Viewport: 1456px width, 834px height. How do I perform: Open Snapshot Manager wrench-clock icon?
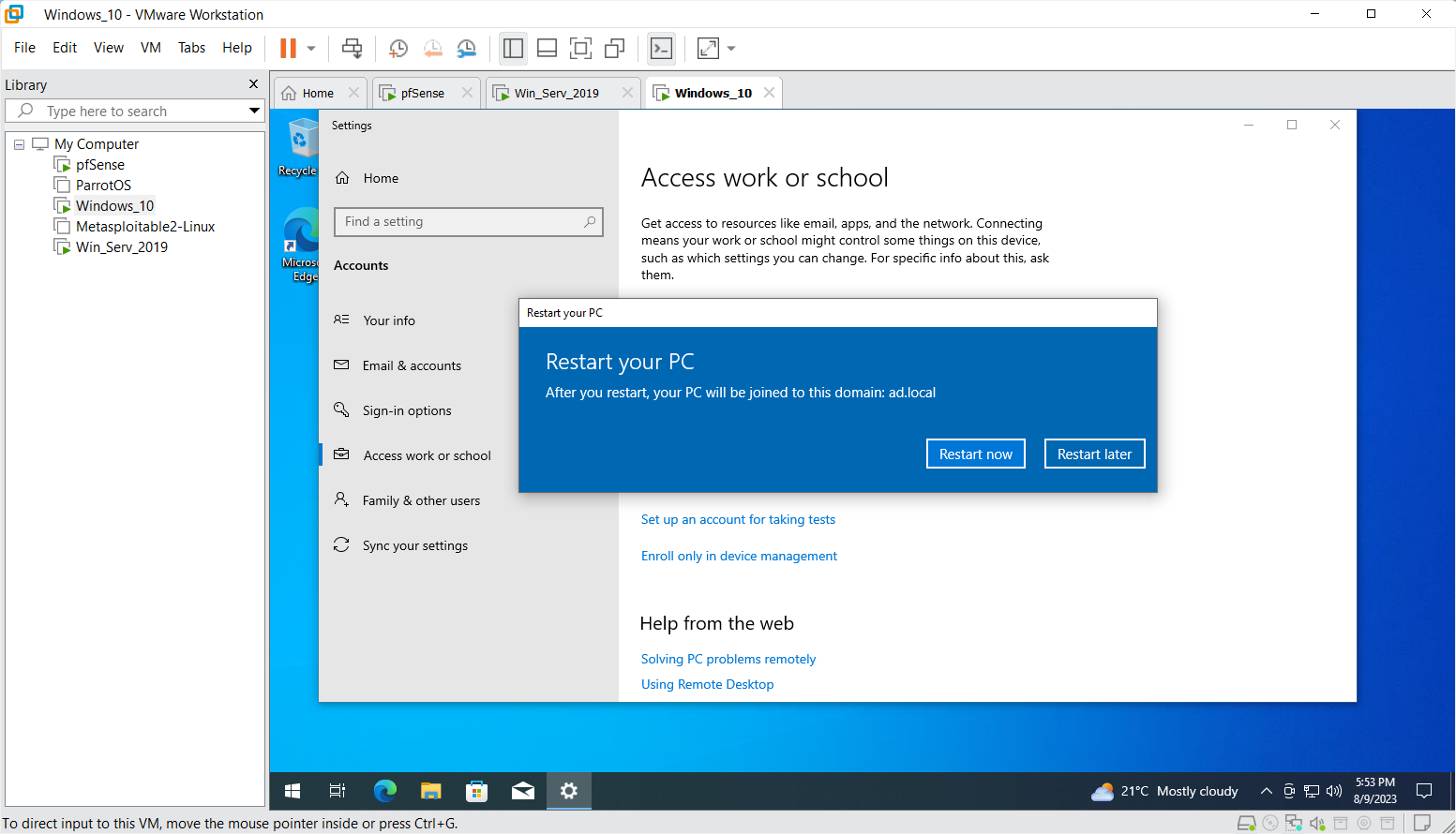click(466, 49)
